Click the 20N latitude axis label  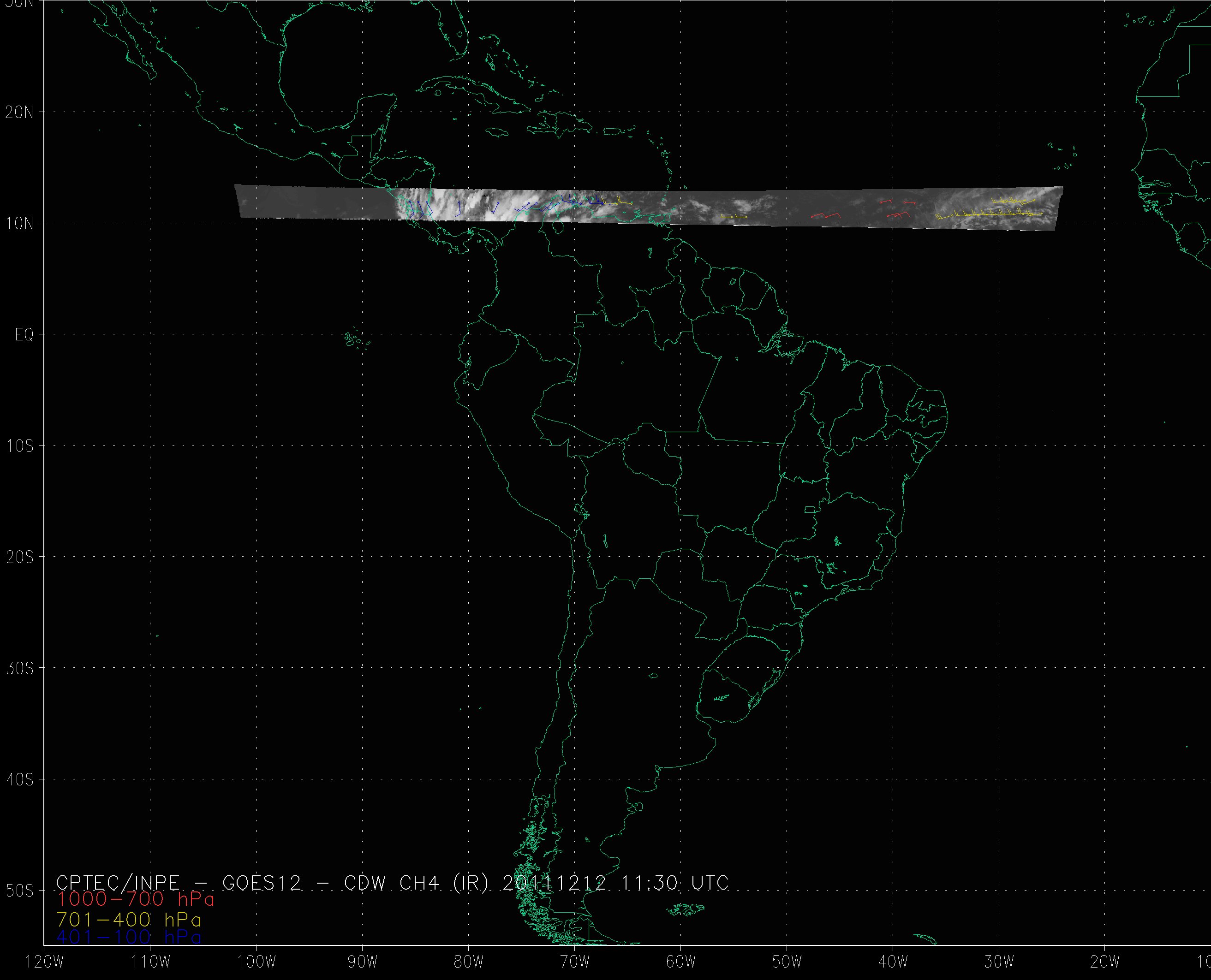(x=19, y=113)
